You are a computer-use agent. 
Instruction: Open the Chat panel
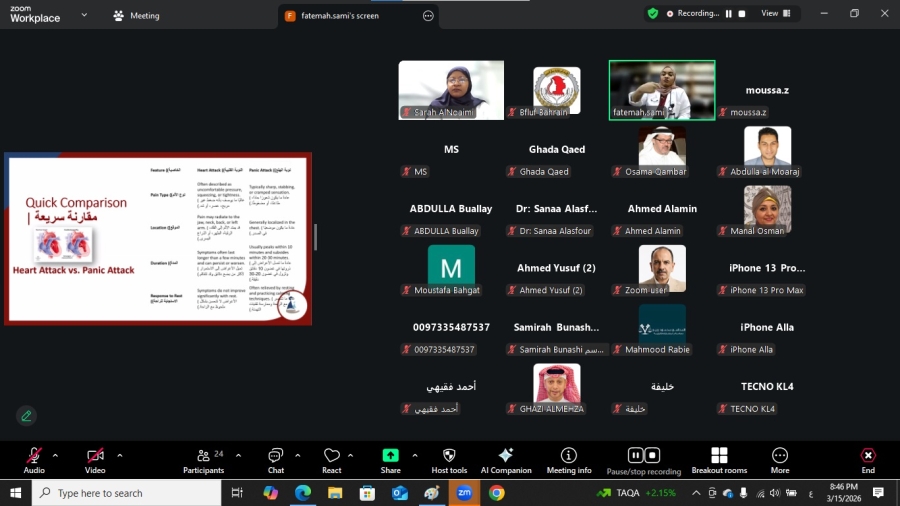tap(275, 456)
